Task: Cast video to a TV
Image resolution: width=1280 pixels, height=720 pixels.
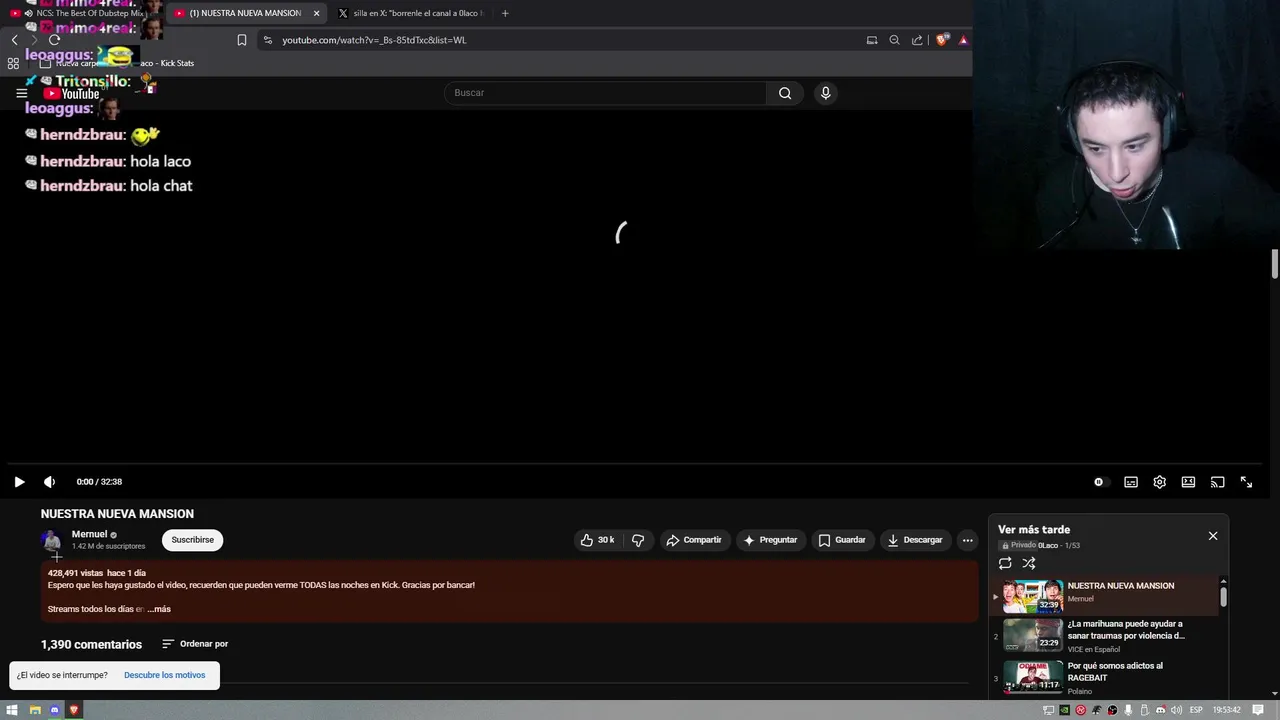Action: (x=1217, y=482)
